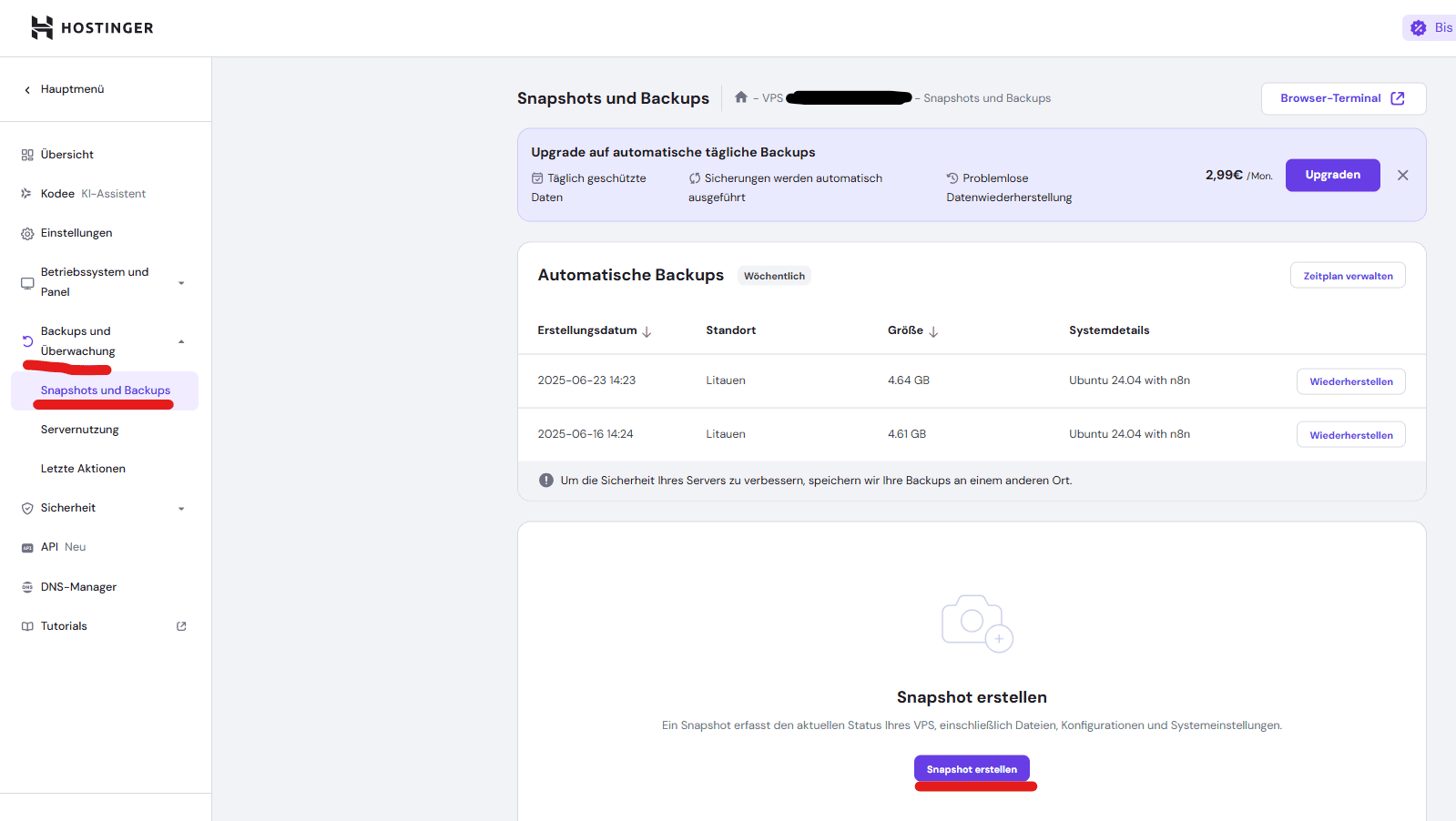This screenshot has height=821, width=1456.
Task: Click the 2025-06-23 14:23 date cell
Action: 586,380
